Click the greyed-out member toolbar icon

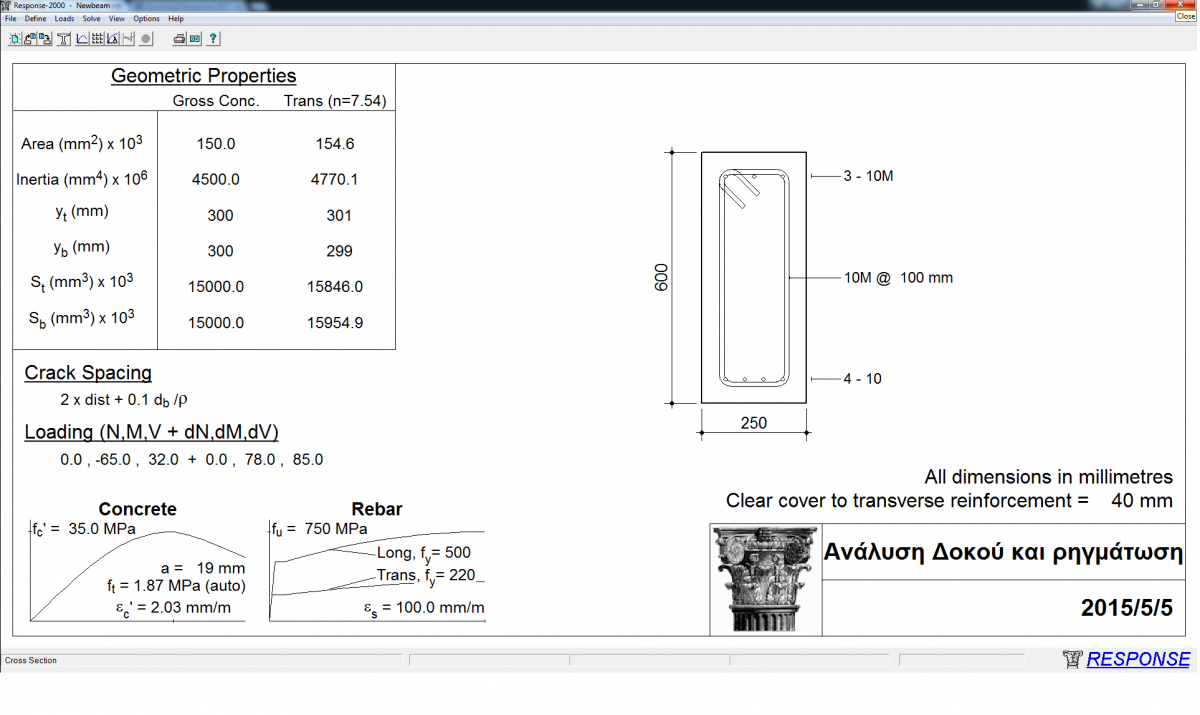[129, 39]
